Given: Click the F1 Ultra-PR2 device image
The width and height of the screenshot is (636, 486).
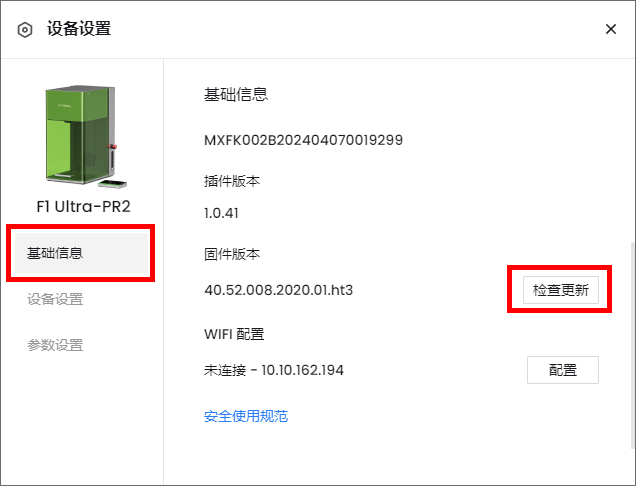Looking at the screenshot, I should click(x=86, y=136).
